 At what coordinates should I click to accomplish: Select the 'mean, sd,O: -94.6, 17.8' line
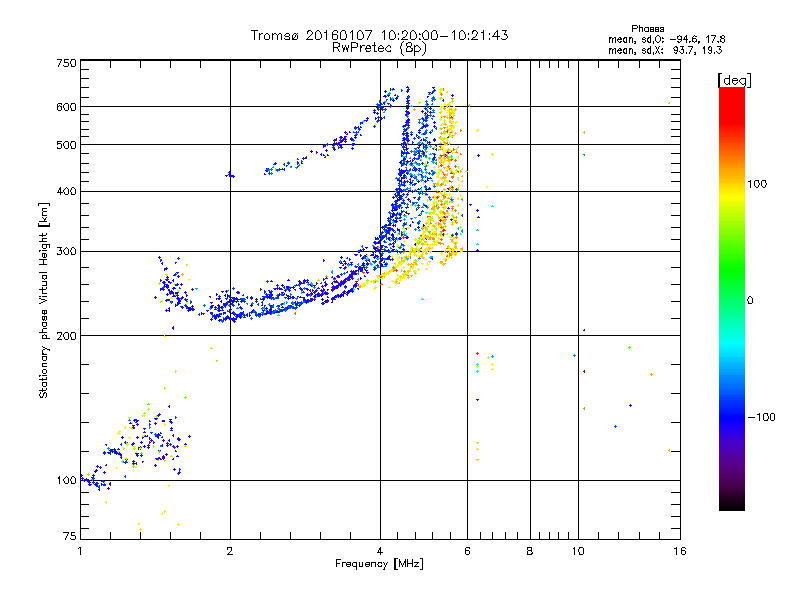click(667, 39)
